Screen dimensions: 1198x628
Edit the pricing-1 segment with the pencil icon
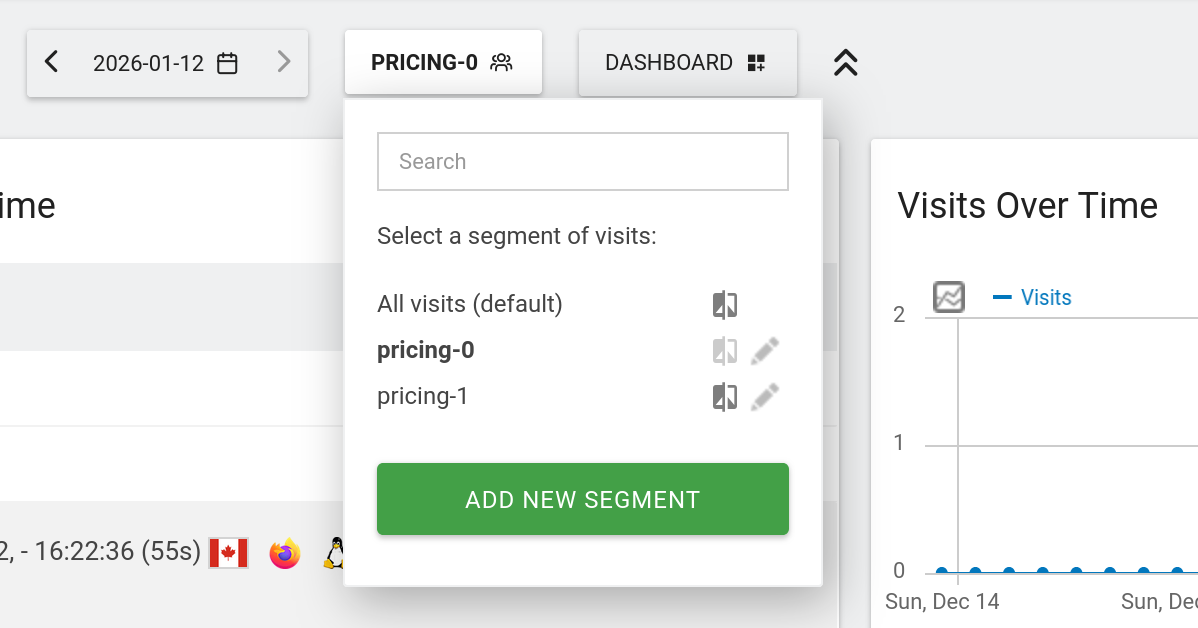pos(765,397)
